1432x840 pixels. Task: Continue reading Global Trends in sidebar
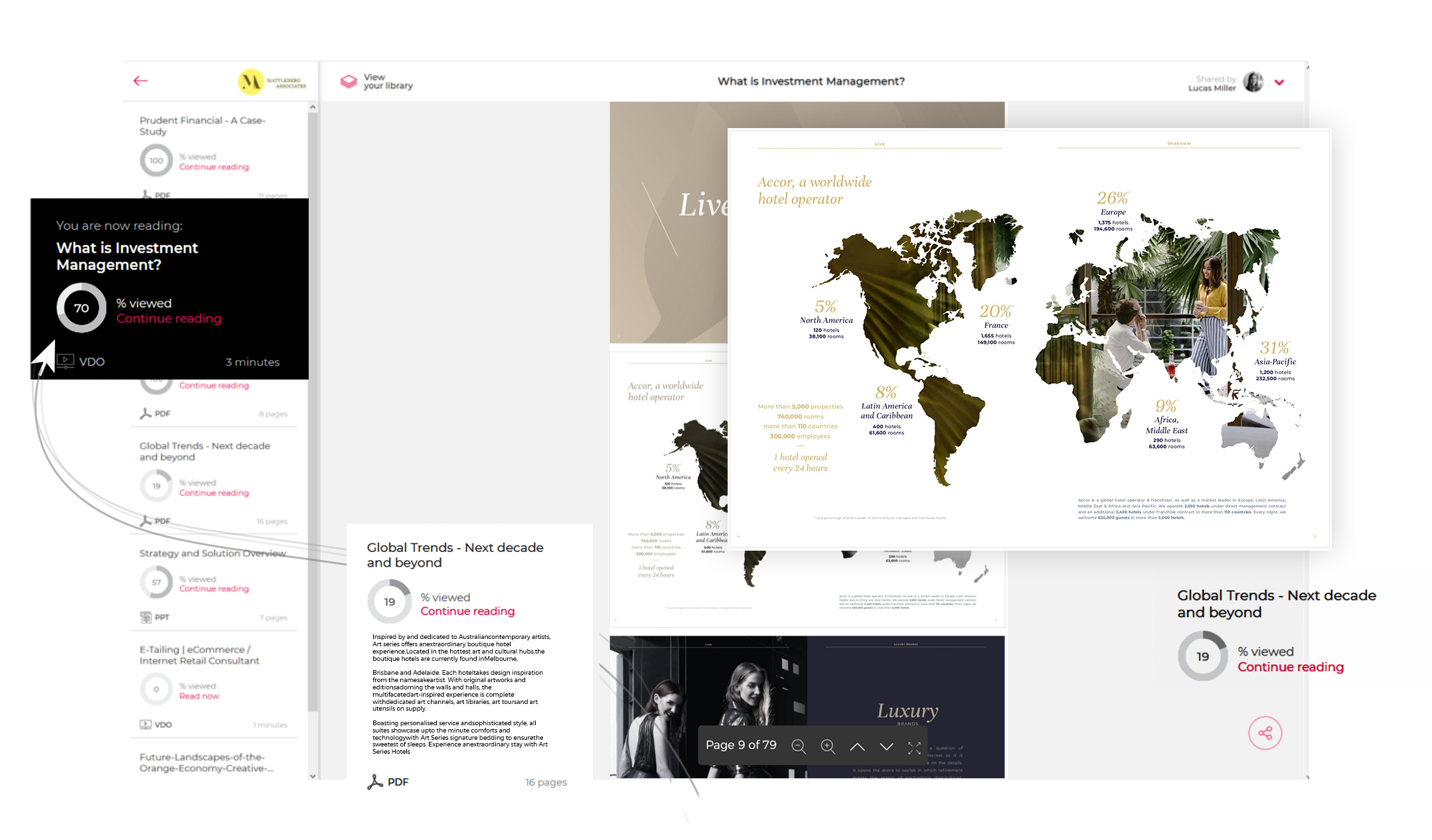coord(214,493)
